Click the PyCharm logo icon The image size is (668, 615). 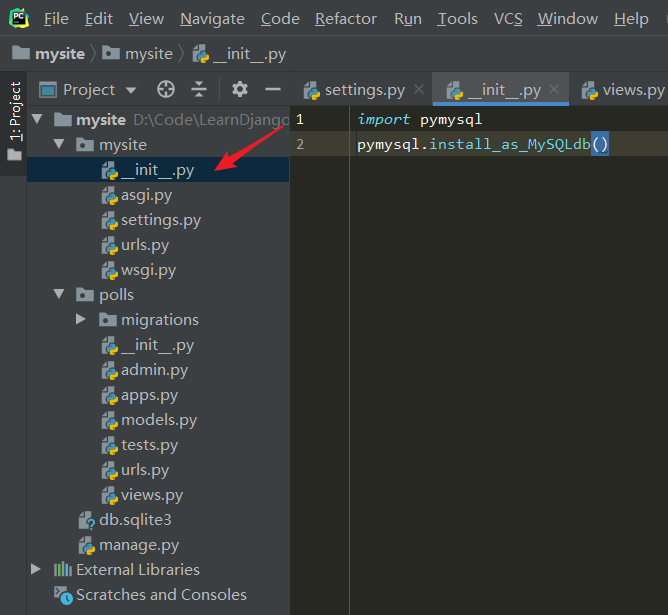point(18,18)
